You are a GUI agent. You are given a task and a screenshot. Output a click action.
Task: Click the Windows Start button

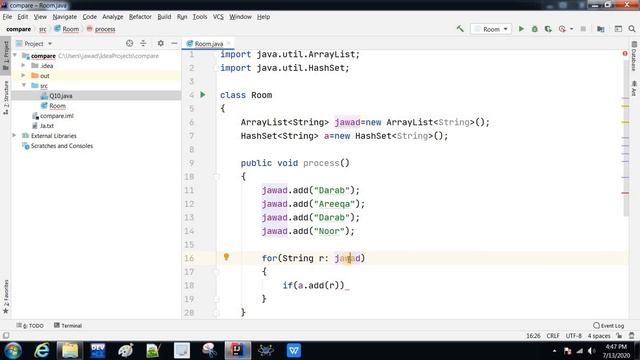(13, 351)
